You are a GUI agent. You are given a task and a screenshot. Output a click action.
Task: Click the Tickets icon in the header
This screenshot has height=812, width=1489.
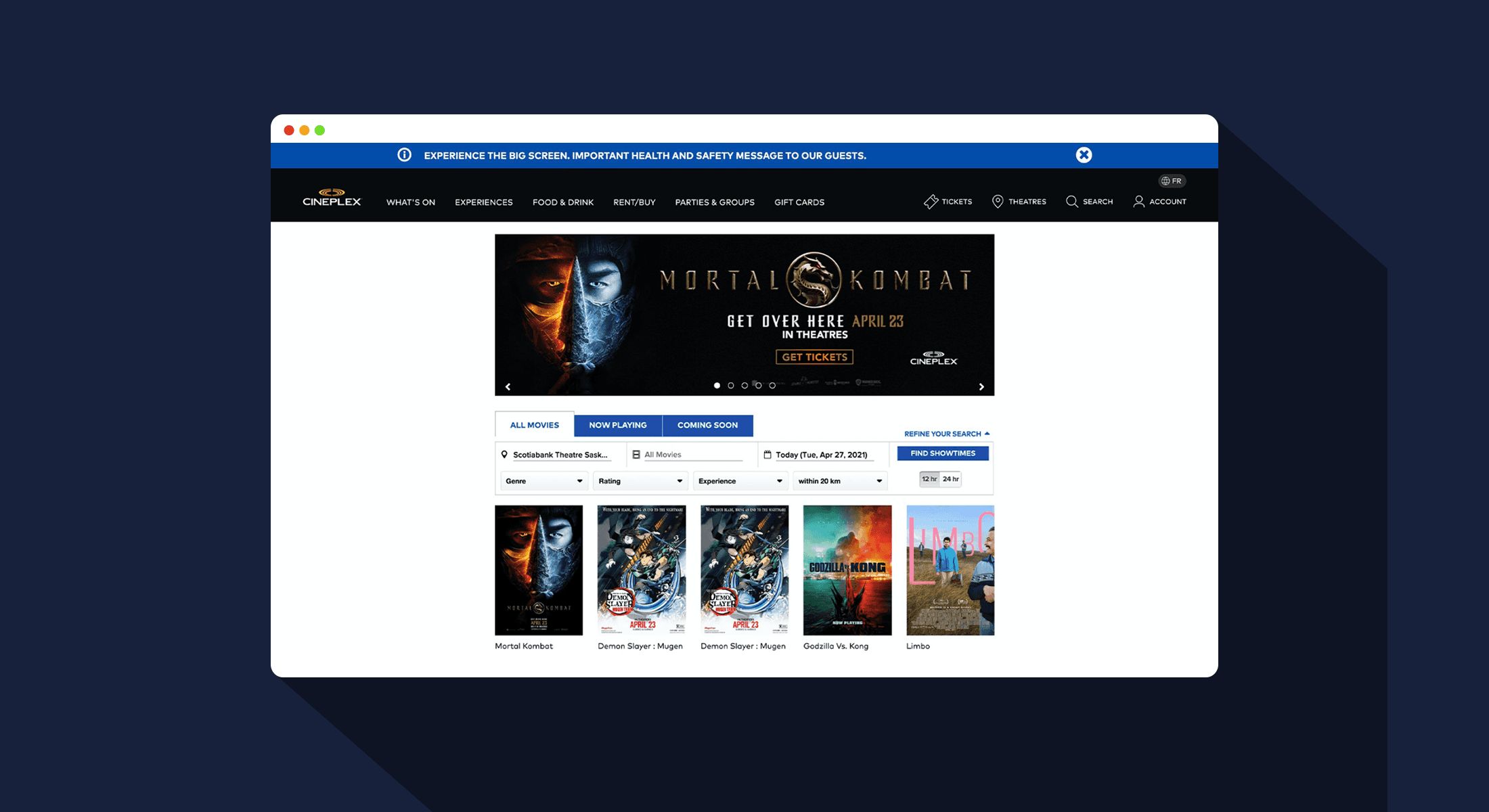coord(931,201)
